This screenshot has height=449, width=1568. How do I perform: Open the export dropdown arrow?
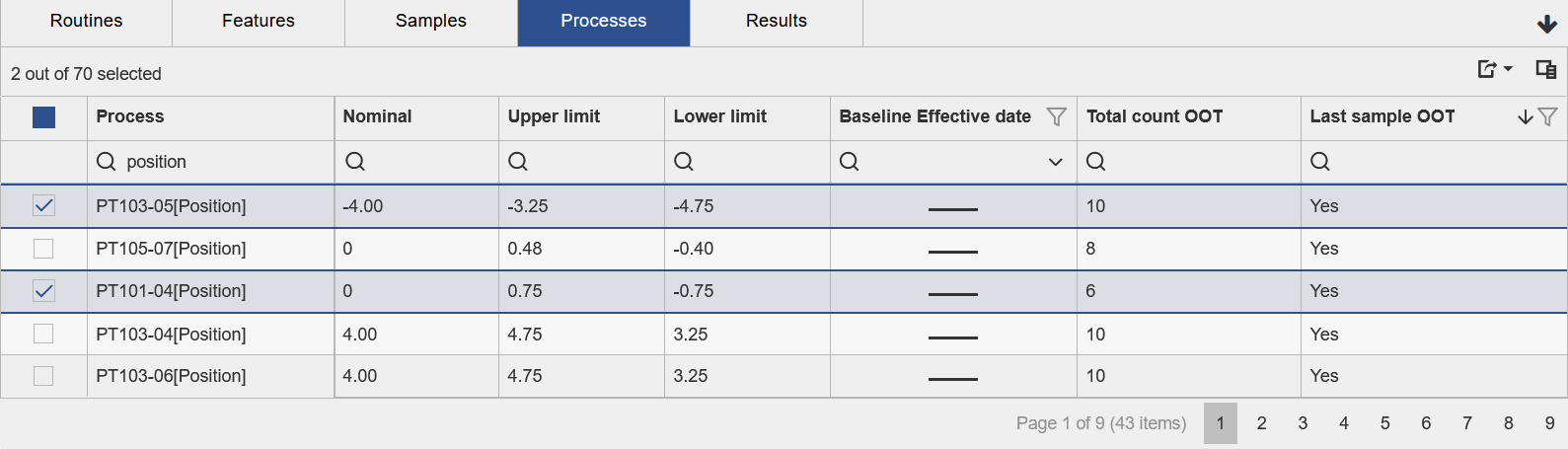1508,69
